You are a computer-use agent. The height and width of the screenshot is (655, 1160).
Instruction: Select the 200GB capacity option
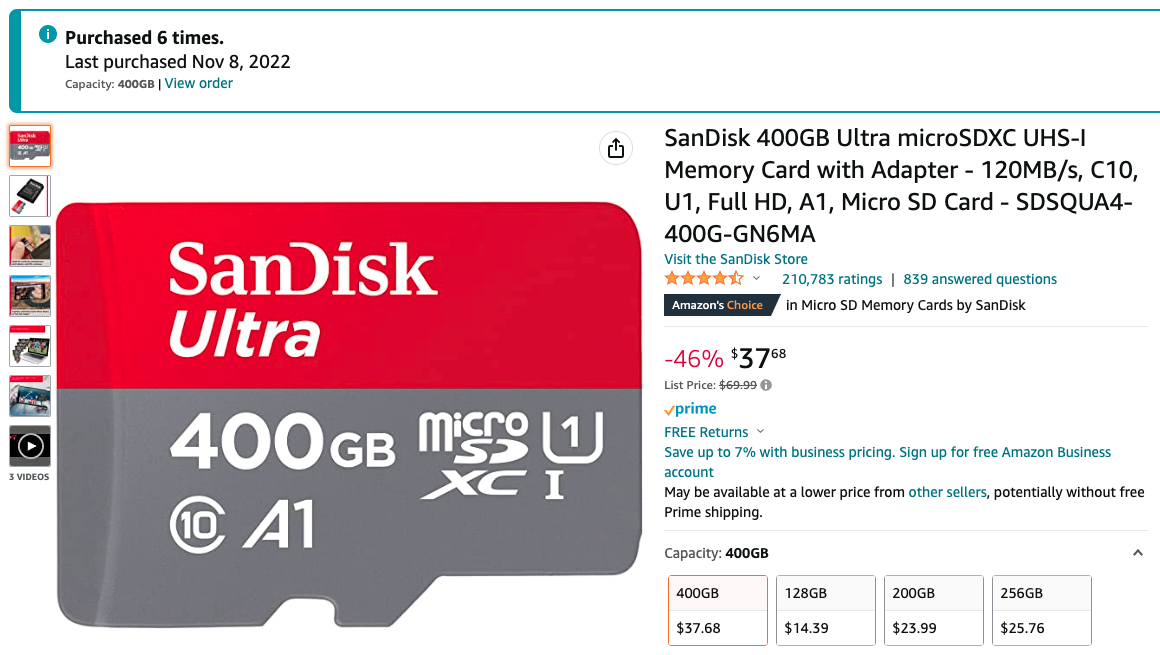coord(934,611)
